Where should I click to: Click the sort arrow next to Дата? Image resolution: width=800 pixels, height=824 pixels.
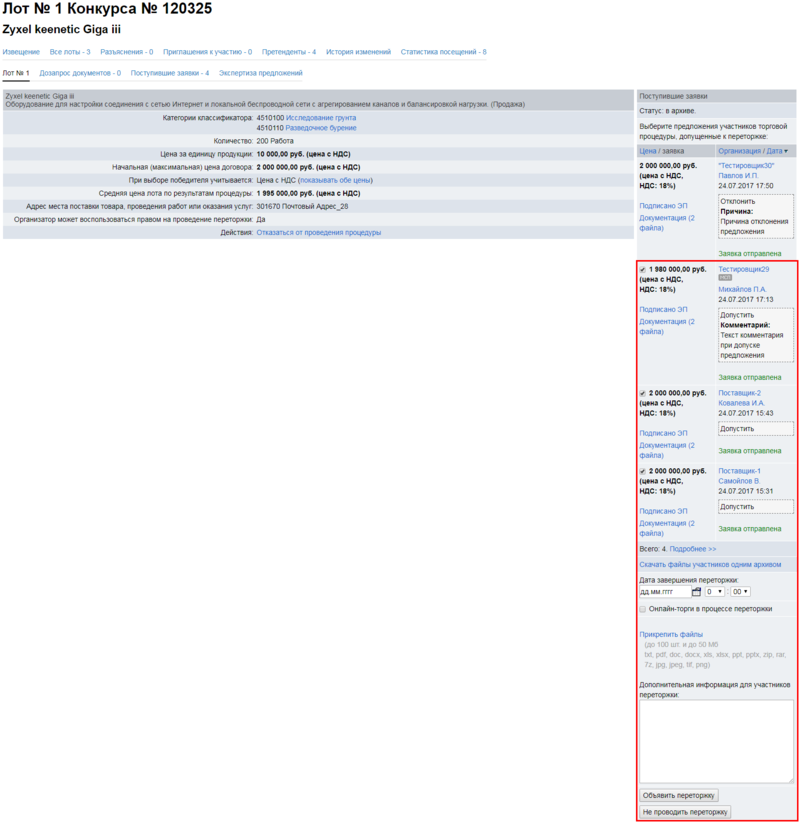(786, 151)
